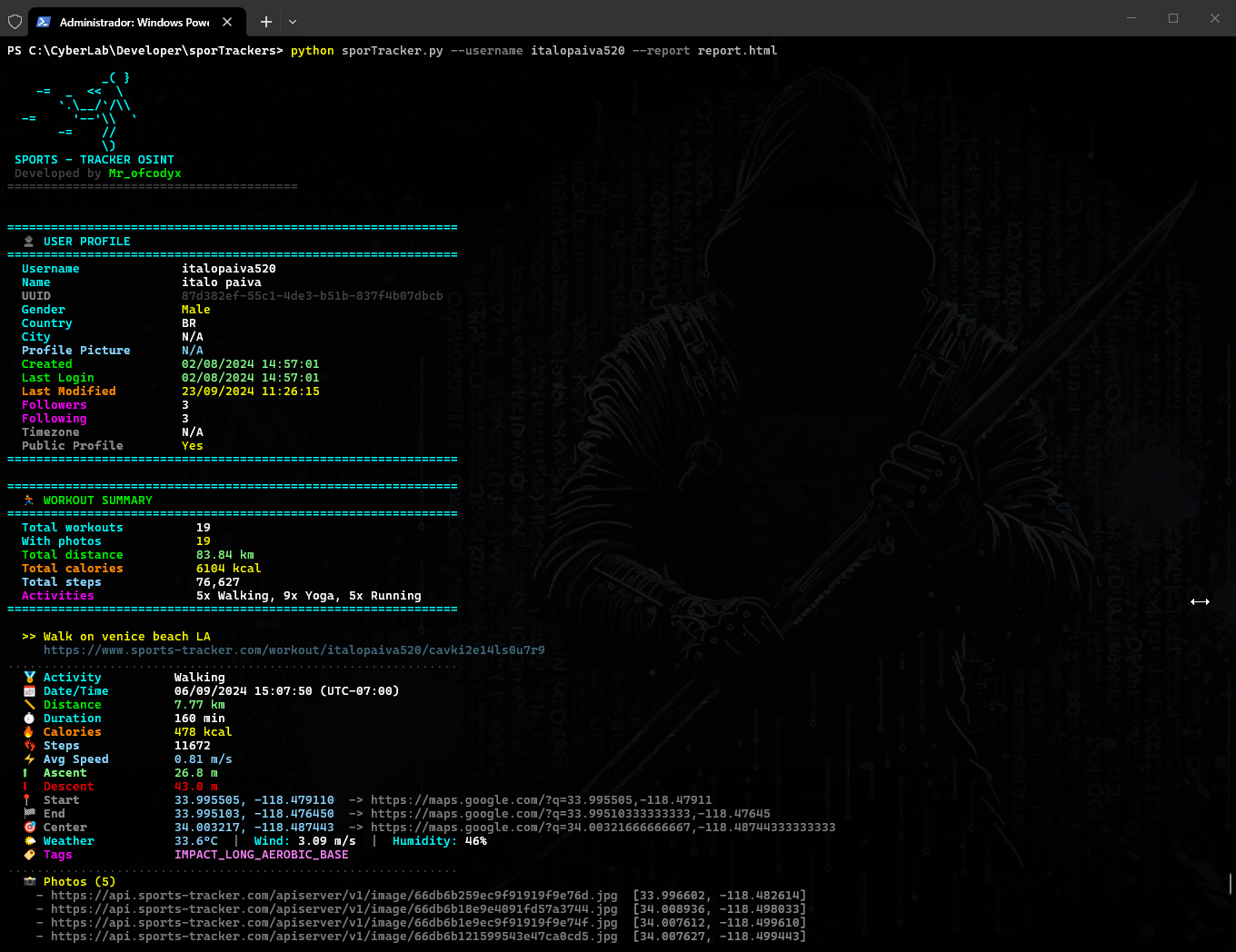Click the camera icon beside Photos (5)
This screenshot has width=1236, height=952.
(x=29, y=882)
